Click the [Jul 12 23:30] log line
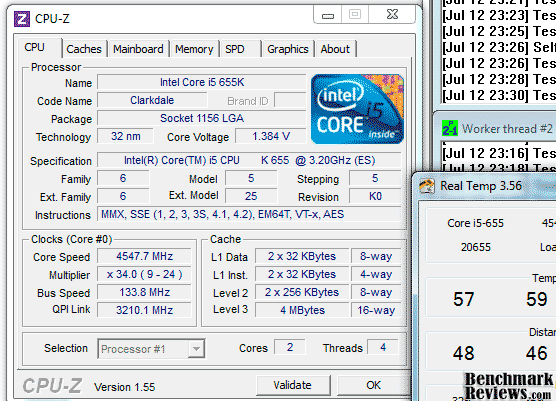Viewport: 556px width, 401px height. tap(499, 95)
